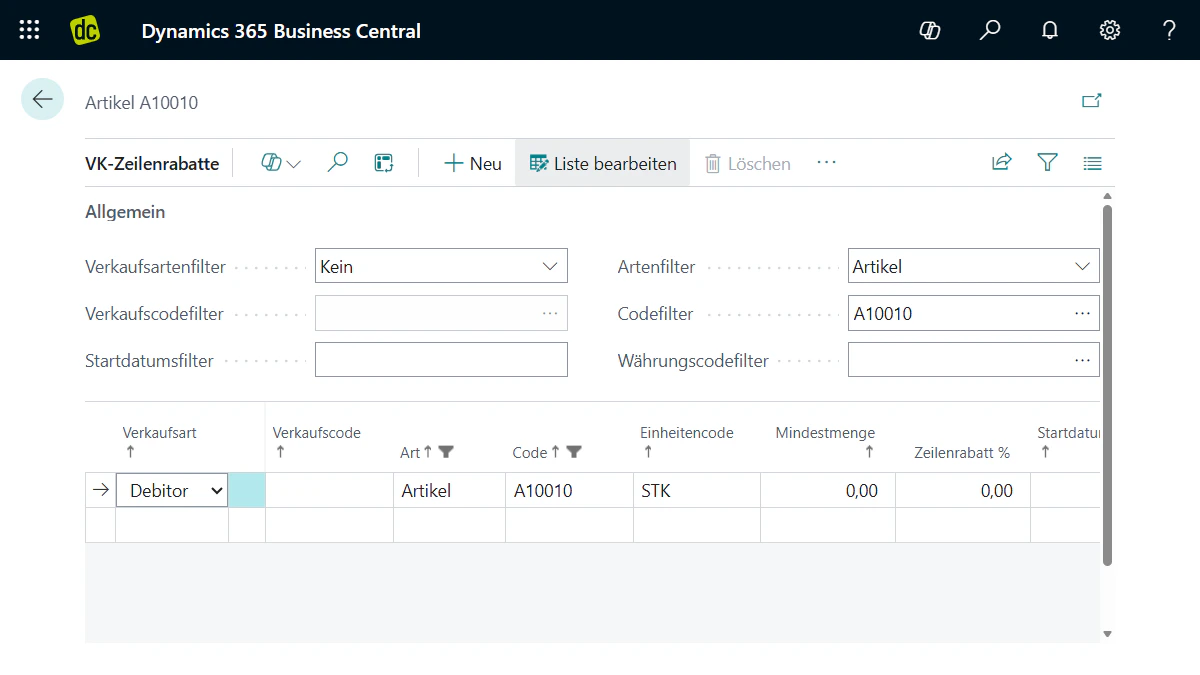Toggle the filter pane funnel icon
This screenshot has height=675, width=1200.
pos(1047,162)
